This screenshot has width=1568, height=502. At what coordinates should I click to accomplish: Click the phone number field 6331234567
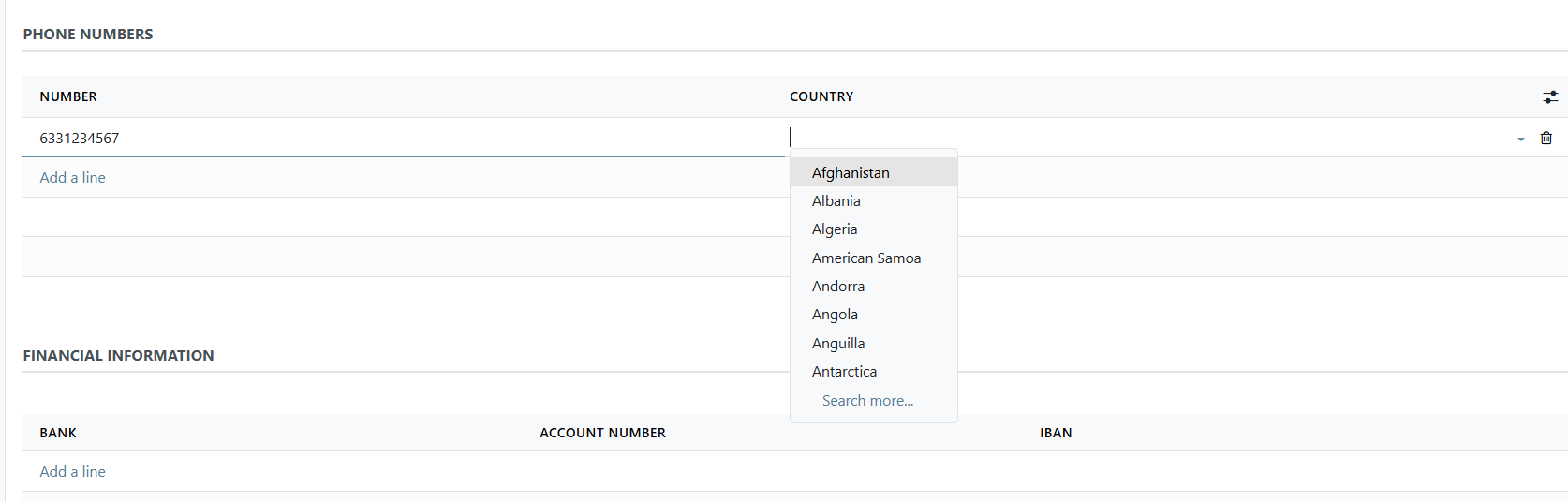click(x=403, y=138)
